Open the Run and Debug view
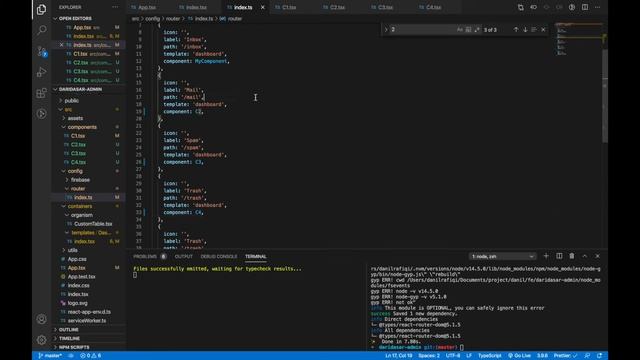This screenshot has height=360, width=640. pos(41,72)
